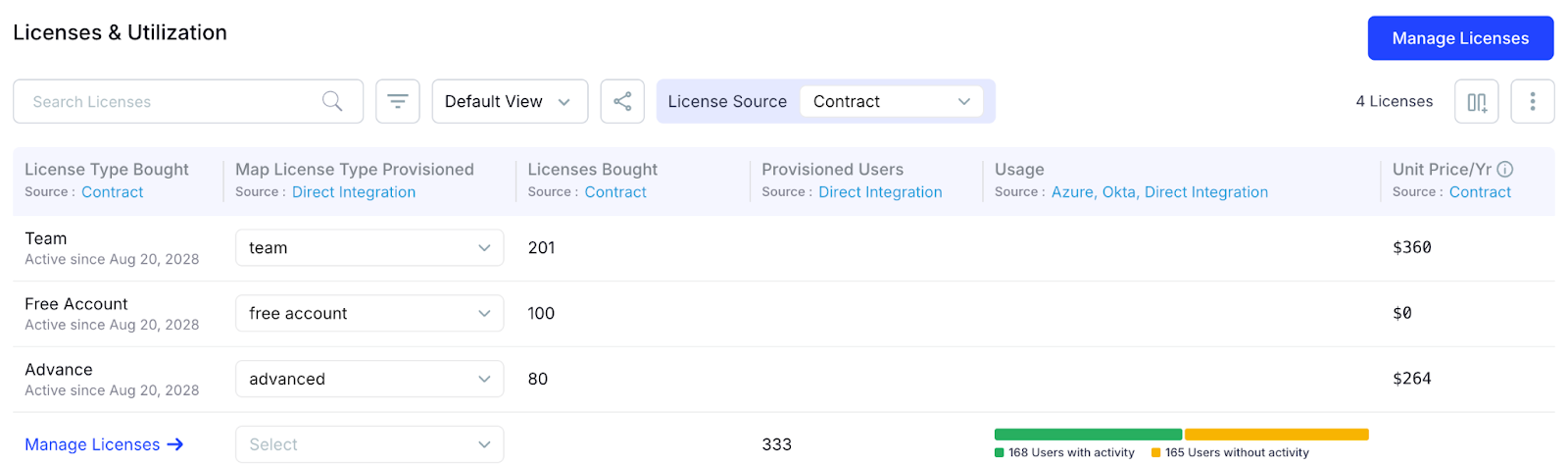Expand the Default View dropdown

(x=510, y=101)
